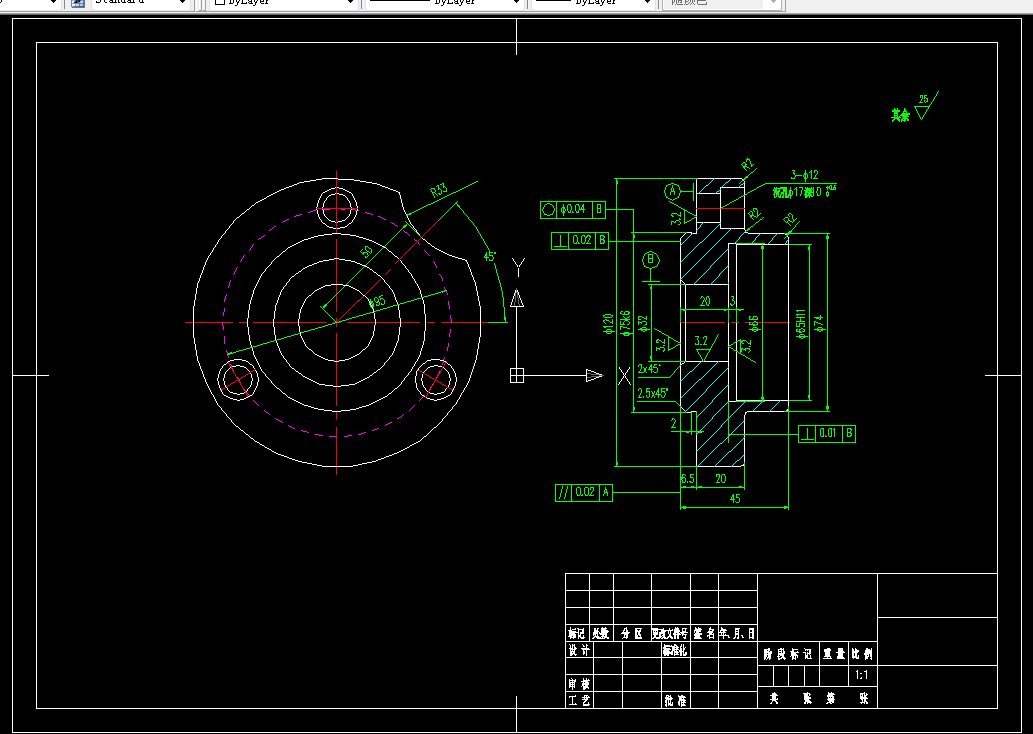Image resolution: width=1033 pixels, height=734 pixels.
Task: Select the lower-right bolt hole circle
Action: tap(436, 380)
